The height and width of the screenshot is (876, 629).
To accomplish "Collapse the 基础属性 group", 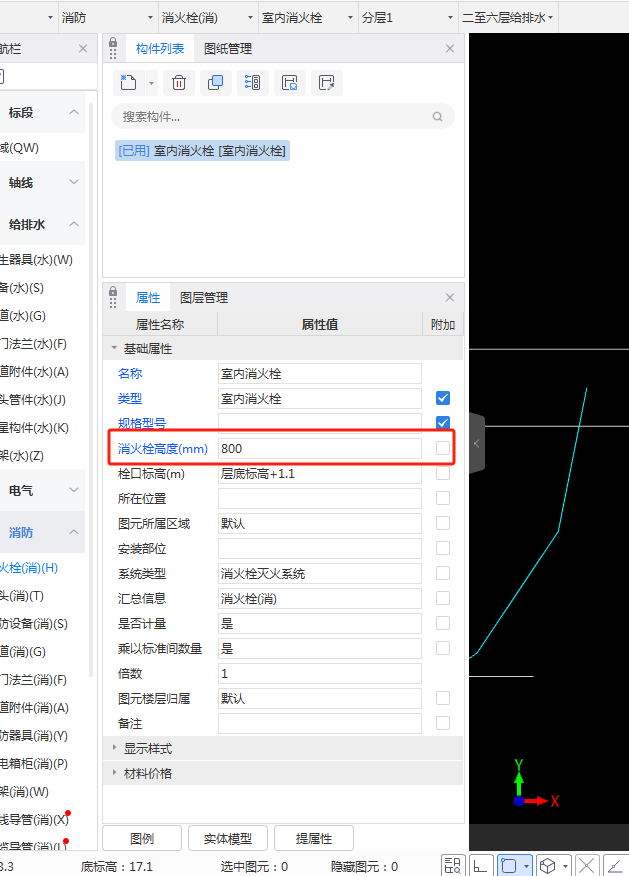I will pos(114,348).
